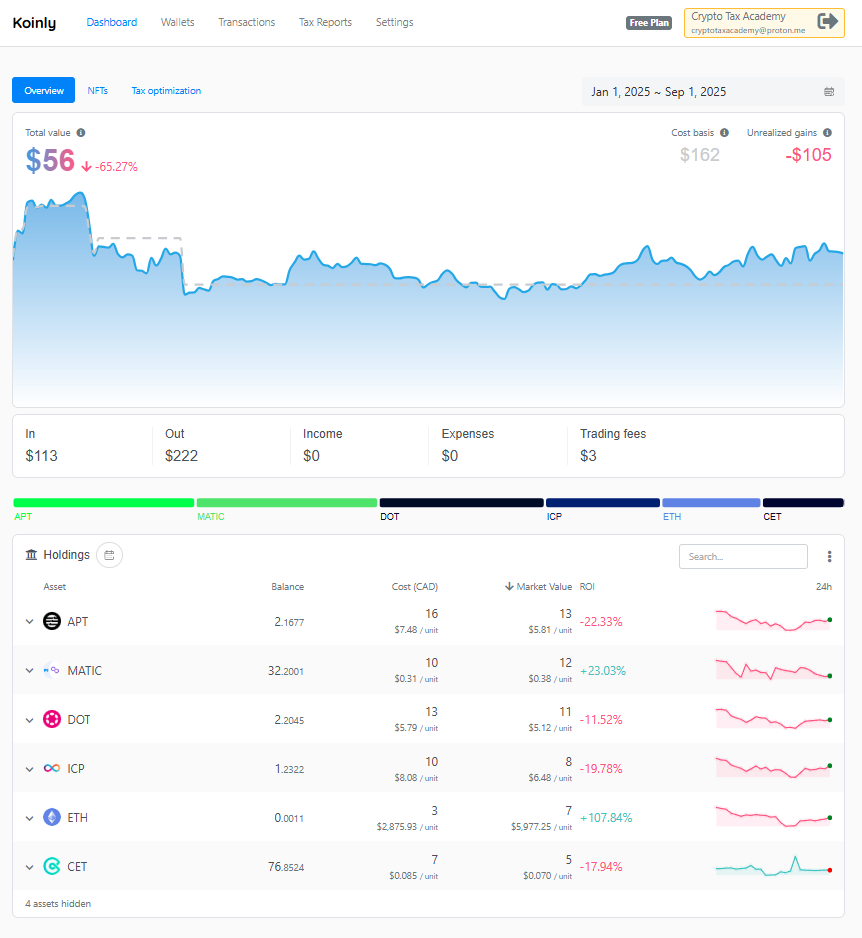Go to the Transactions page
The image size is (862, 938).
[246, 22]
